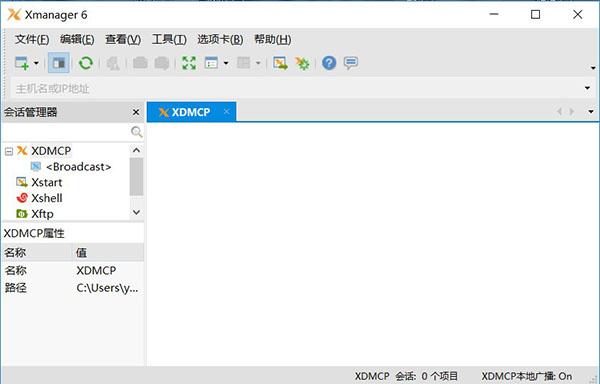The height and width of the screenshot is (384, 600).
Task: Click the green Full screen arrows icon
Action: tap(189, 63)
